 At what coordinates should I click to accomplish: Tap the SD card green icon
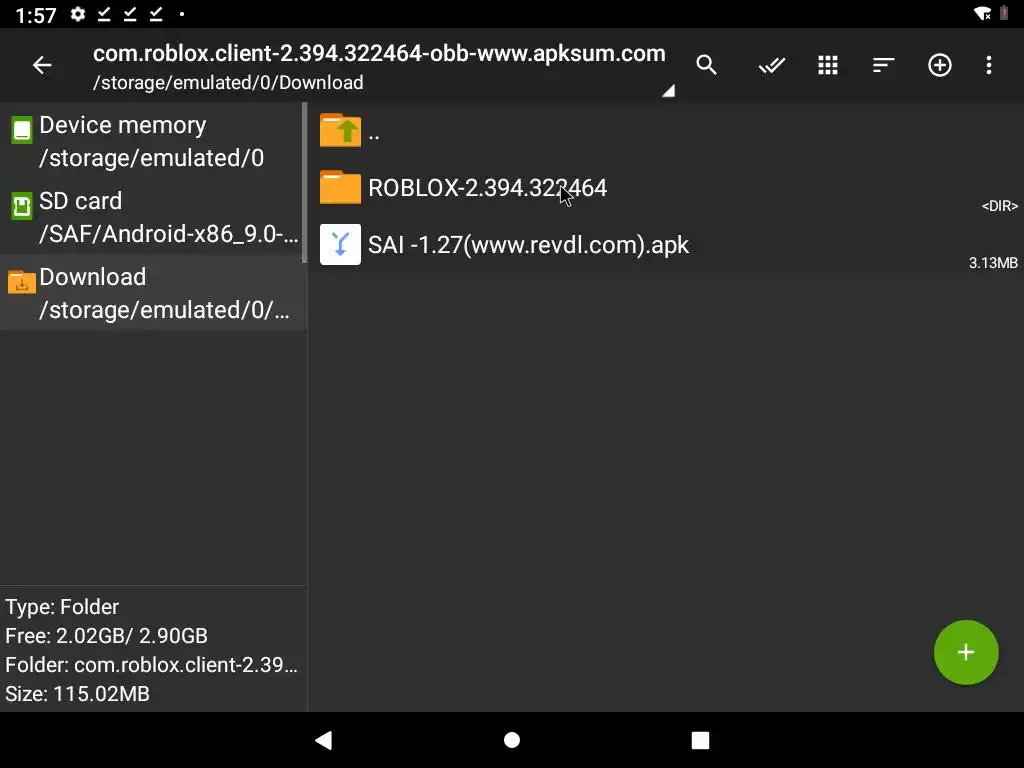point(22,206)
